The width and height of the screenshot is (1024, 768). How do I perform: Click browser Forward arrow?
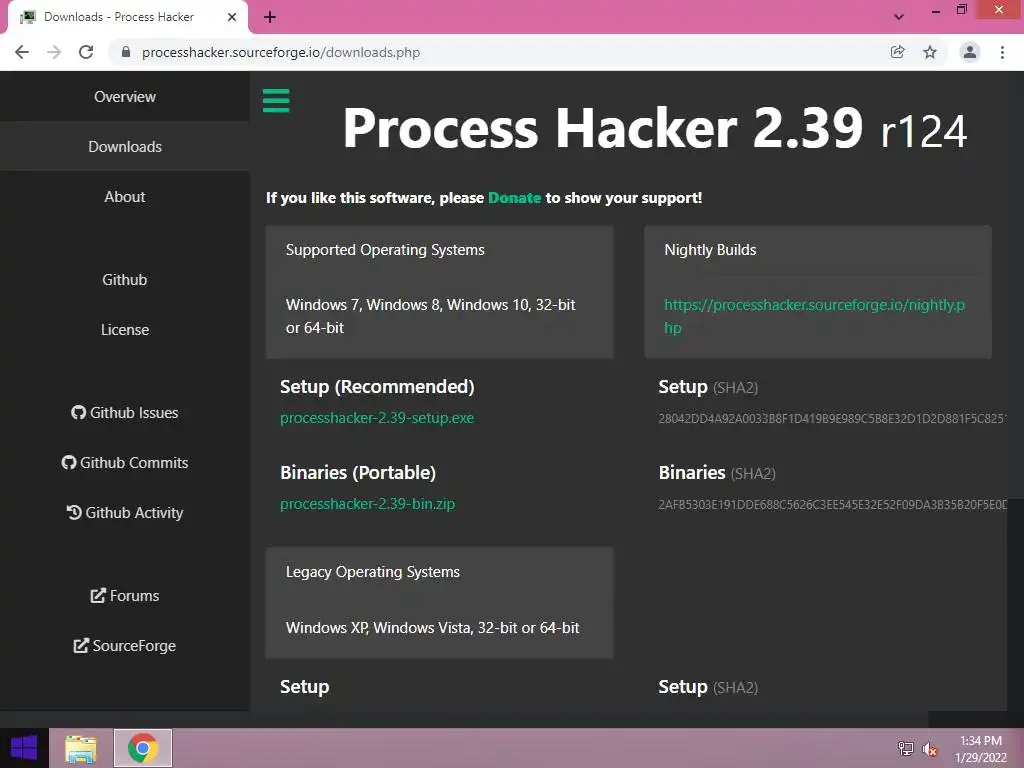(x=54, y=52)
